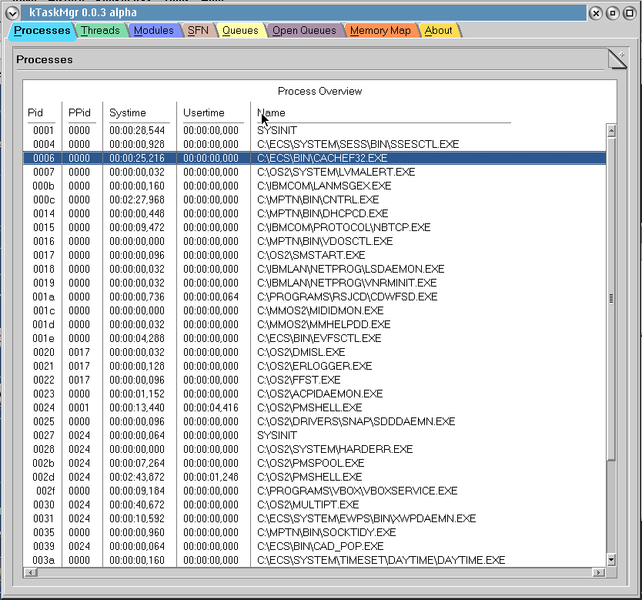
Task: Select the SSESCTL.EXE process row
Action: [314, 144]
